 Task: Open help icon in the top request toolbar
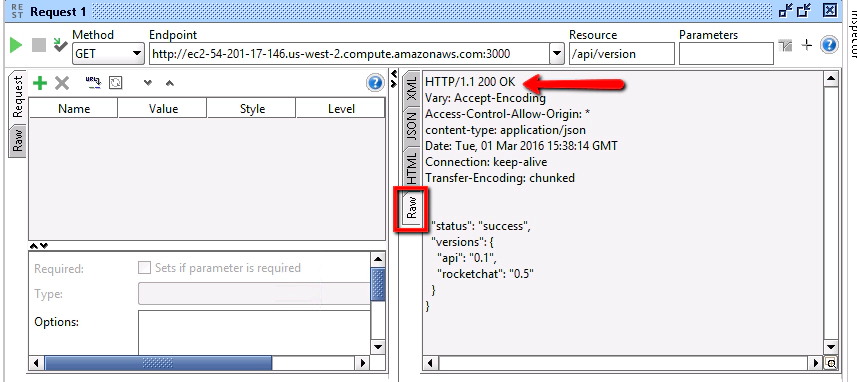[x=829, y=45]
